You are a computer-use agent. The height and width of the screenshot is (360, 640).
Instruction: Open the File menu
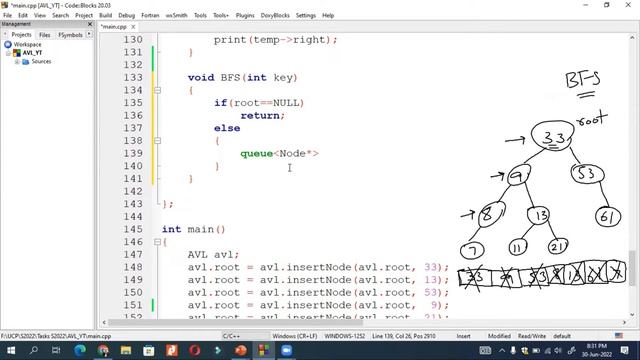click(x=7, y=15)
